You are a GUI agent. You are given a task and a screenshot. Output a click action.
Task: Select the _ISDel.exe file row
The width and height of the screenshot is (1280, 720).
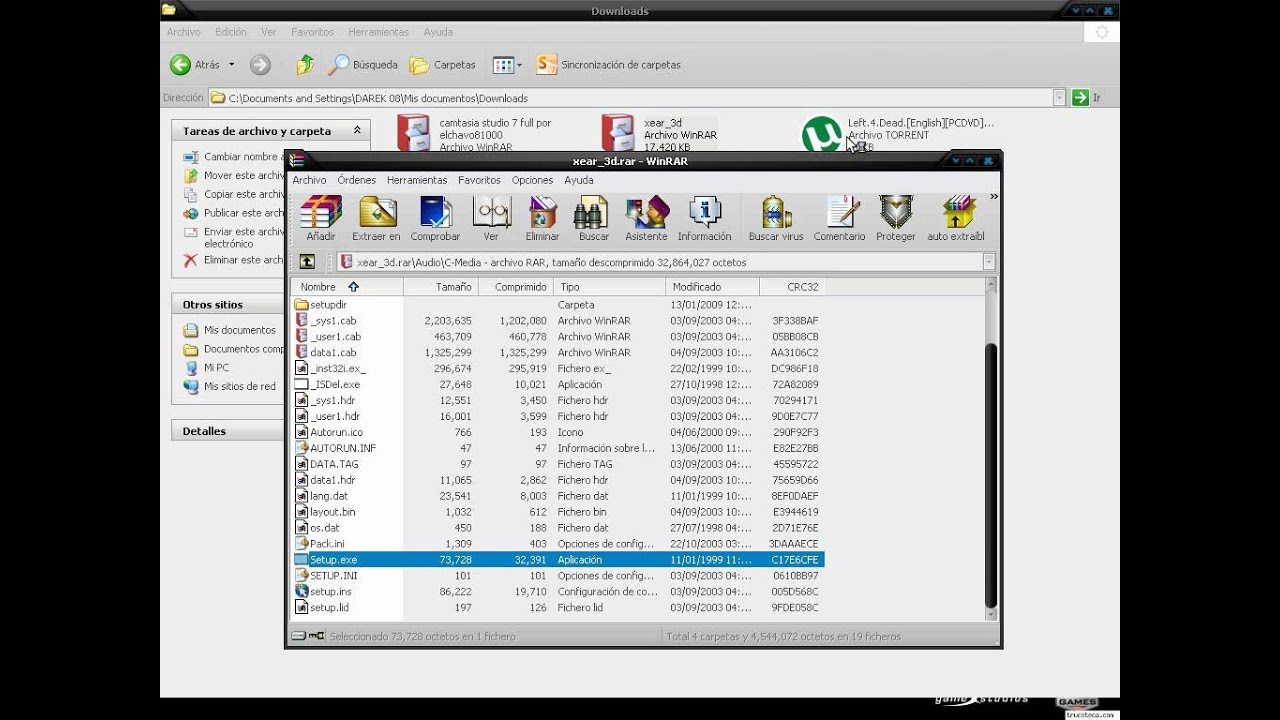click(557, 384)
